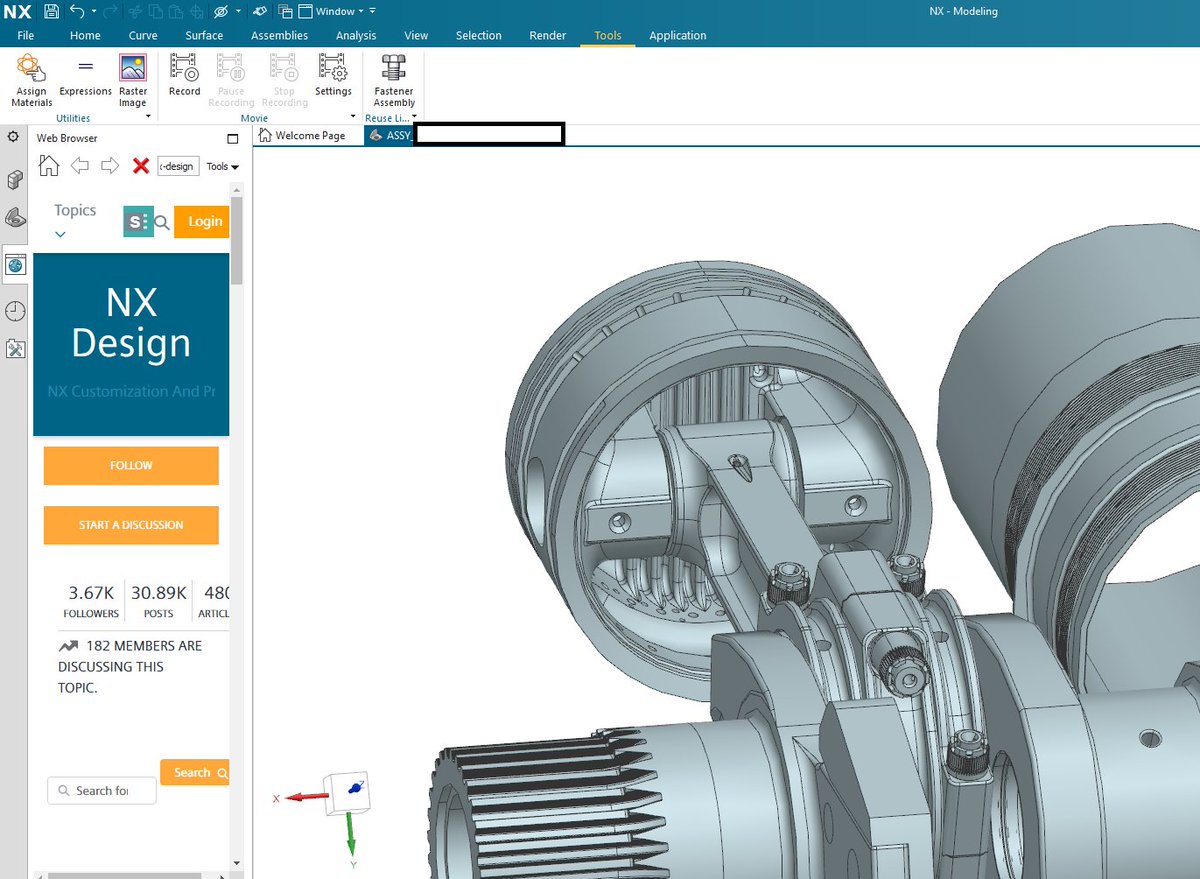Click the Save icon in the title bar
Viewport: 1200px width, 879px height.
51,11
